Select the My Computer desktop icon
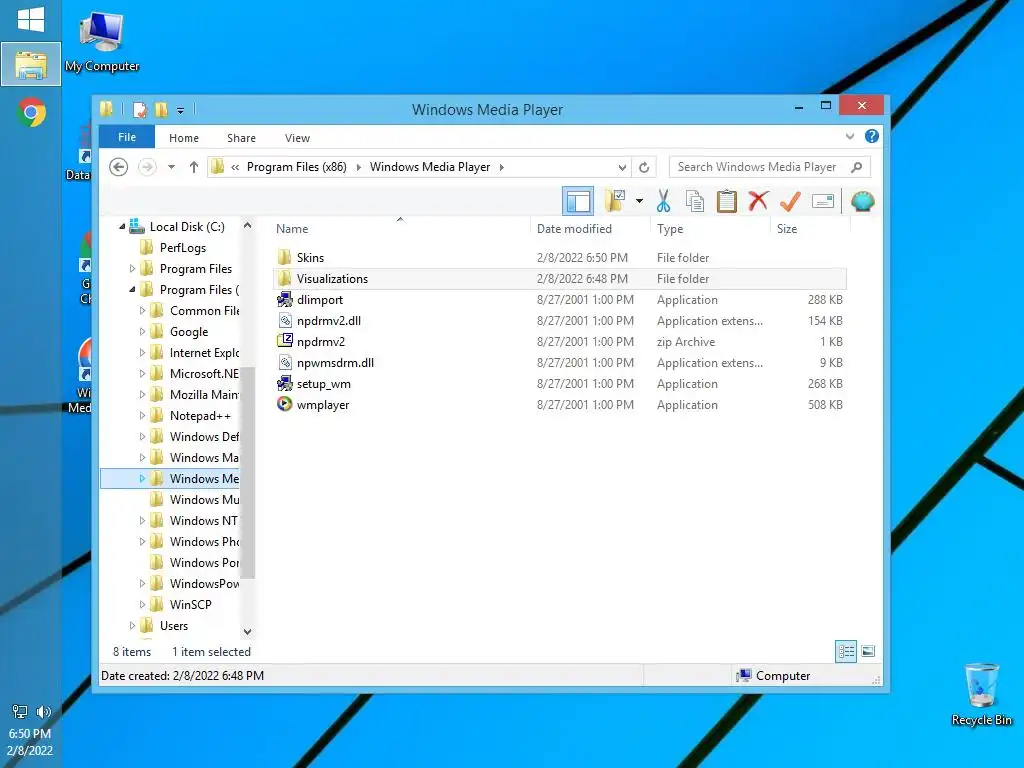Image resolution: width=1024 pixels, height=768 pixels. 102,42
